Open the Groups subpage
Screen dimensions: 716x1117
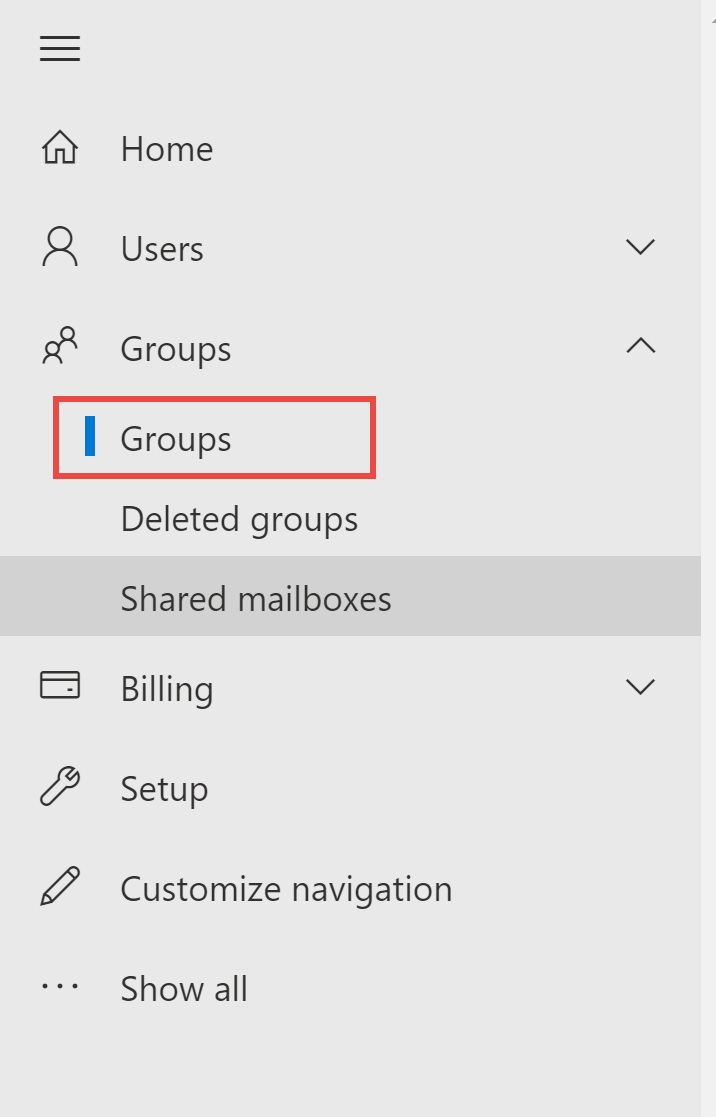(175, 438)
